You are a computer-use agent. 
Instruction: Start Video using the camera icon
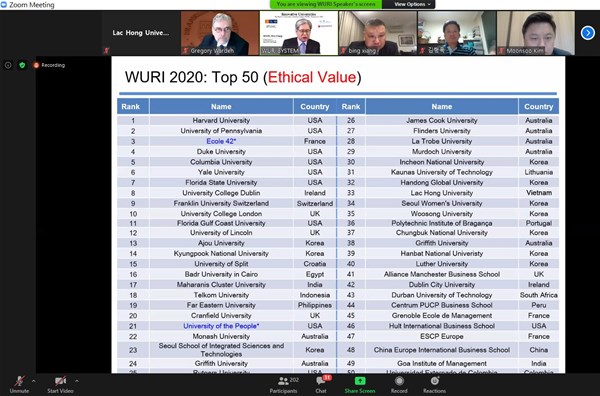[x=60, y=381]
